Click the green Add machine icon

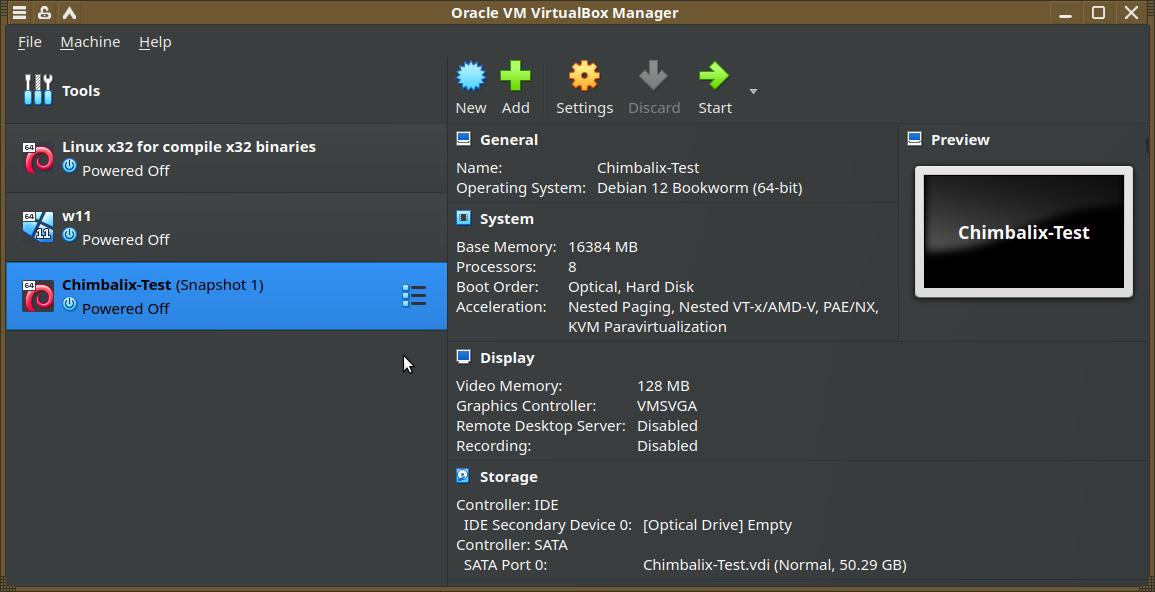(x=515, y=77)
